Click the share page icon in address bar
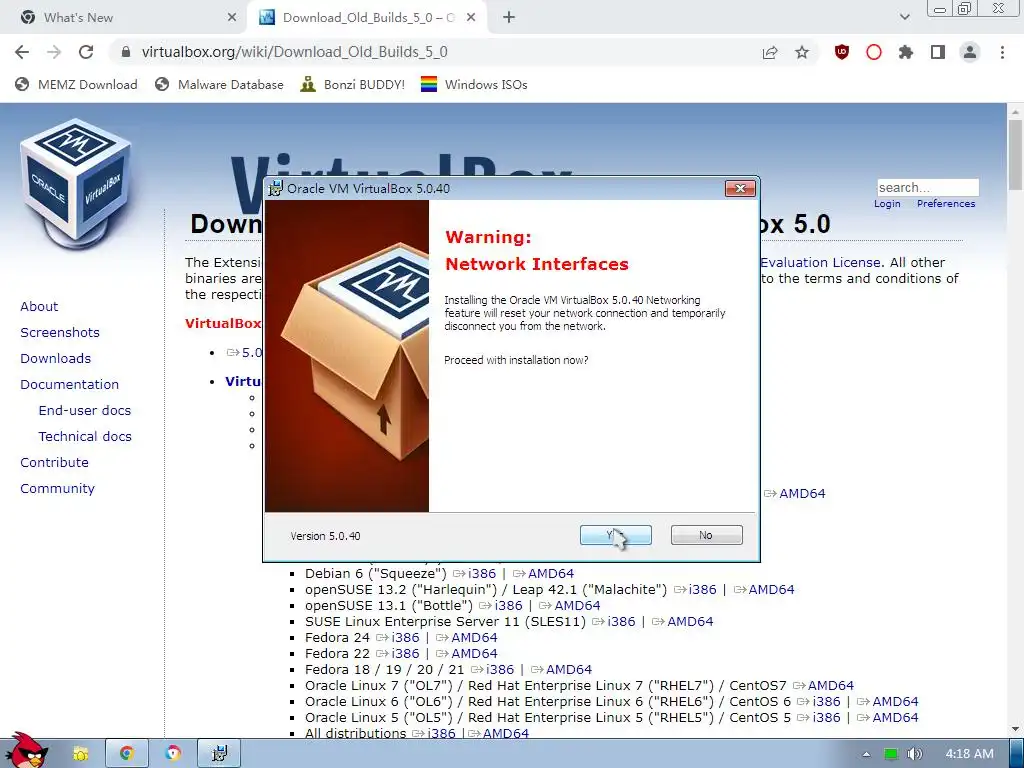 [x=770, y=52]
